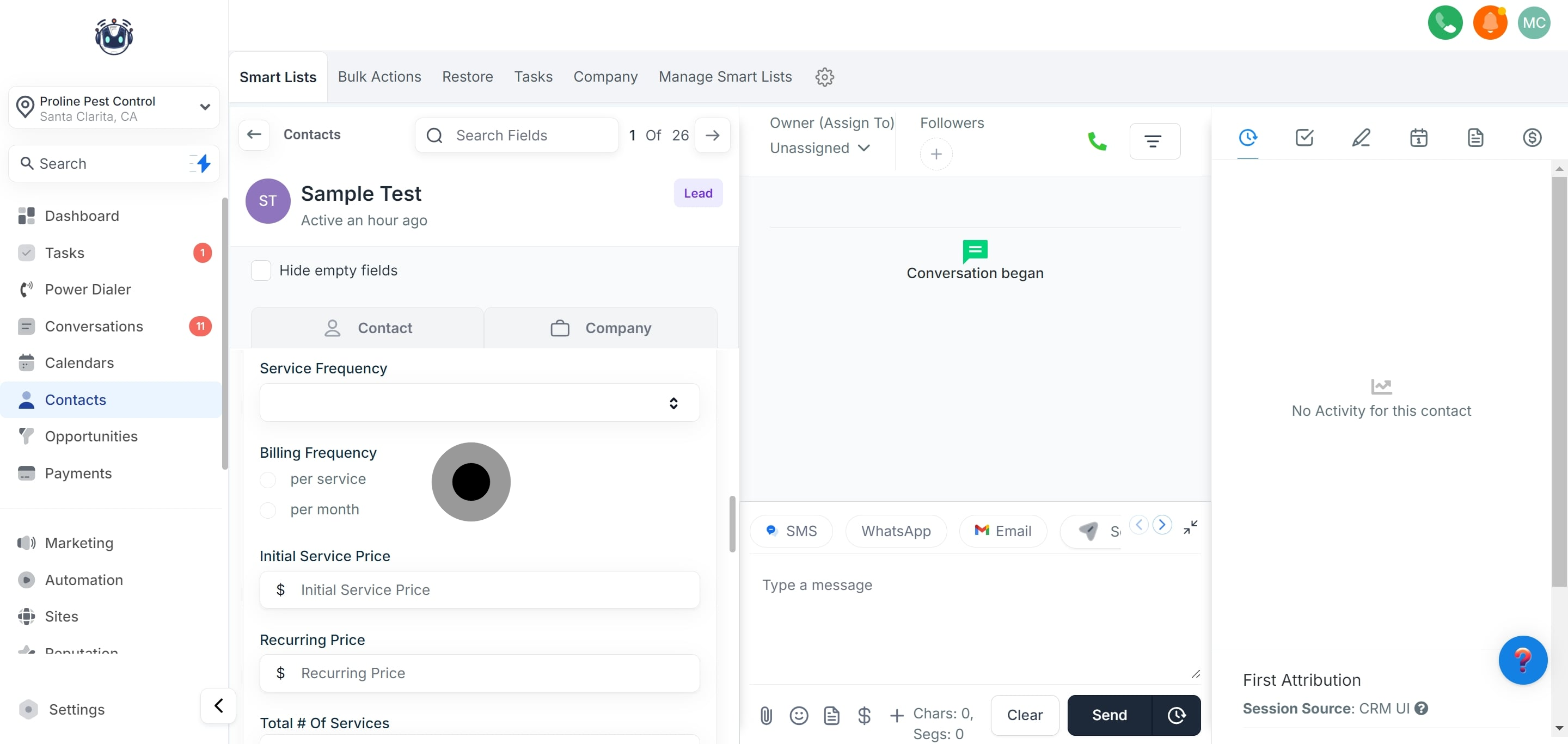
Task: Click the attachment paperclip icon
Action: pos(765,715)
